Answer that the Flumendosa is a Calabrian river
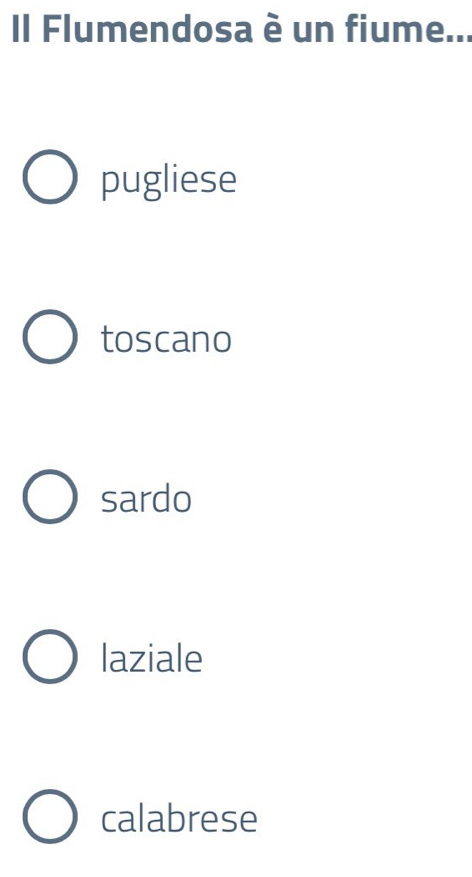The height and width of the screenshot is (877, 472). (50, 817)
